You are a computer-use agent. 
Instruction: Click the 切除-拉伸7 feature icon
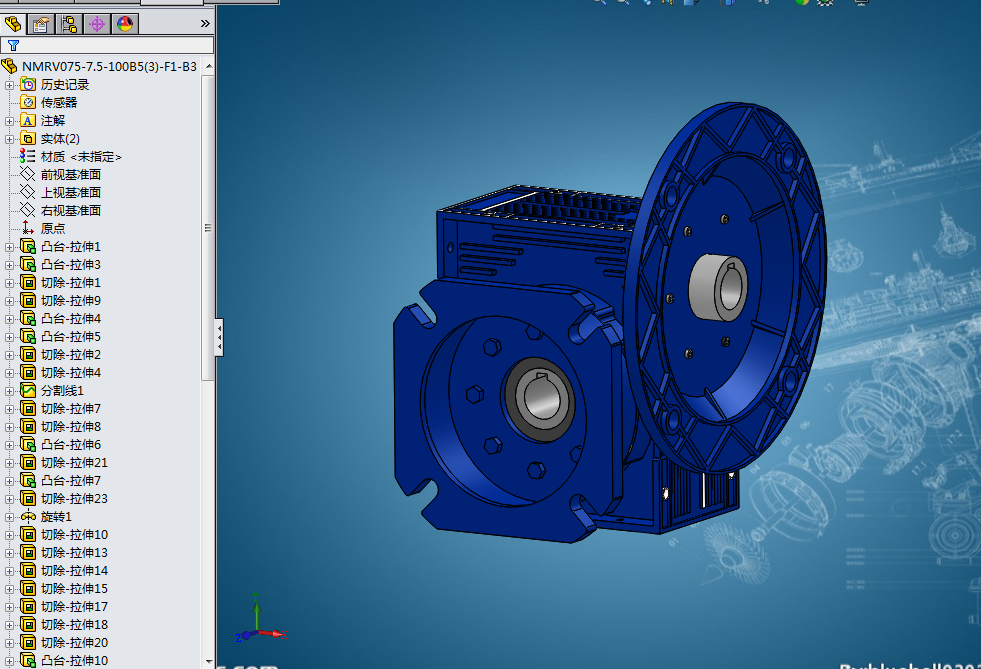click(x=28, y=408)
